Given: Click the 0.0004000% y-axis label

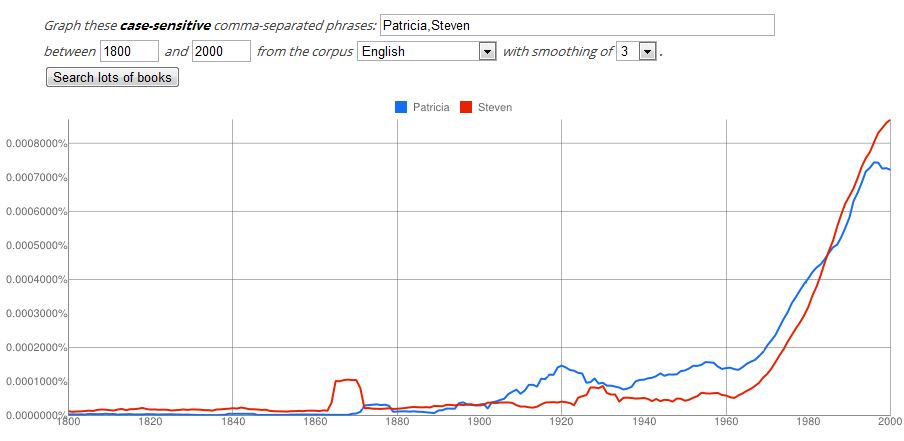Looking at the screenshot, I should click(x=34, y=280).
